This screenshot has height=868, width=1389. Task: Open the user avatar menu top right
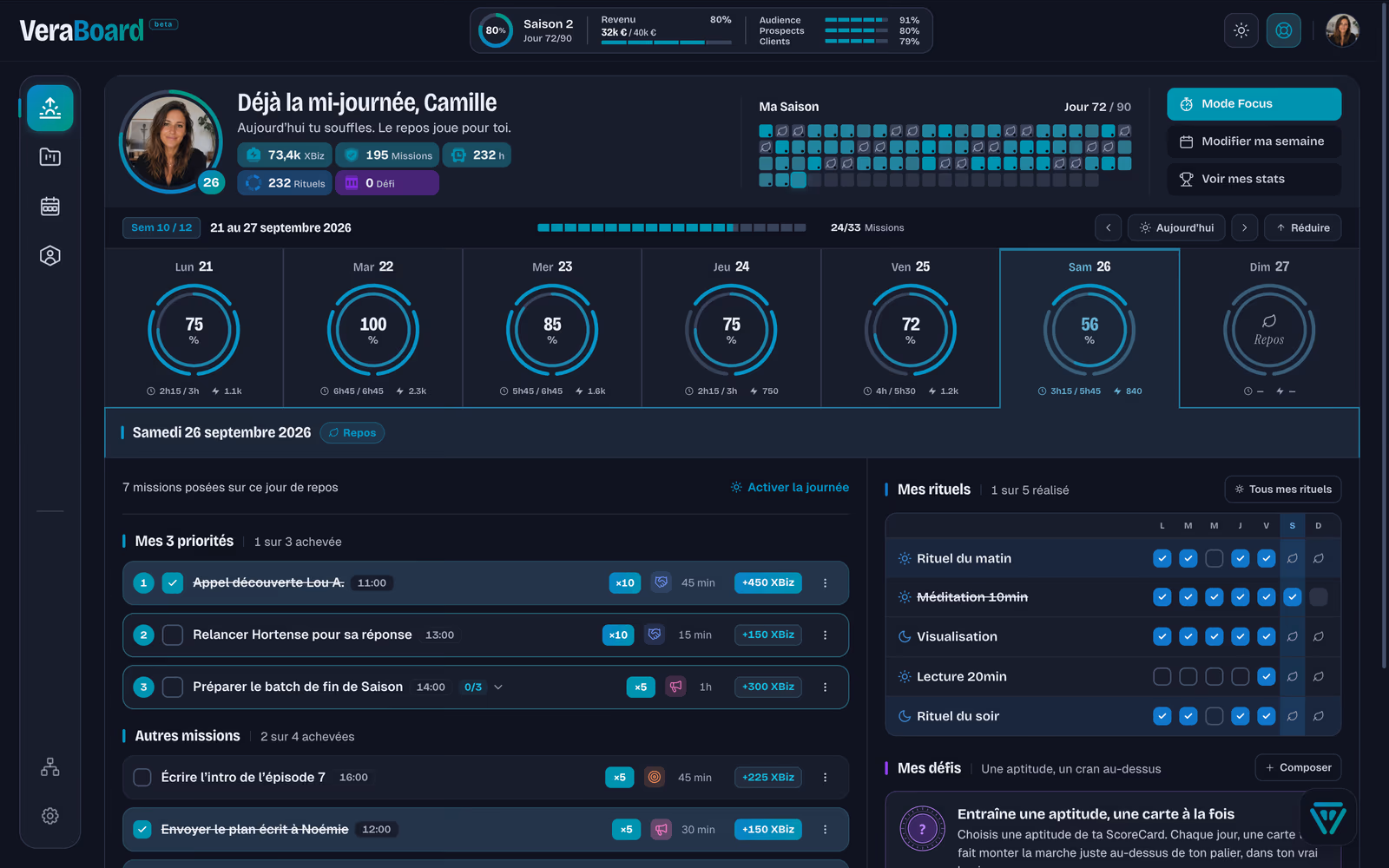point(1342,30)
